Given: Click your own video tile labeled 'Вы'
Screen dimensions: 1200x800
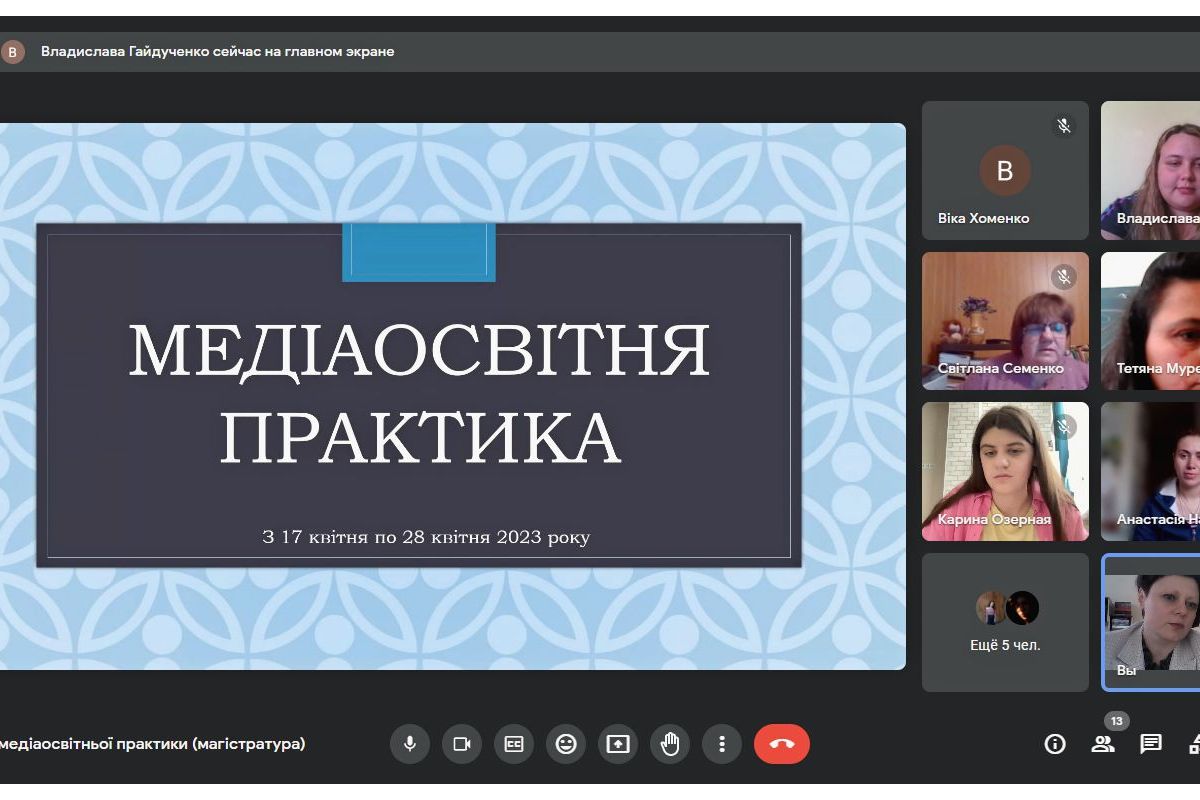Looking at the screenshot, I should pyautogui.click(x=1152, y=622).
